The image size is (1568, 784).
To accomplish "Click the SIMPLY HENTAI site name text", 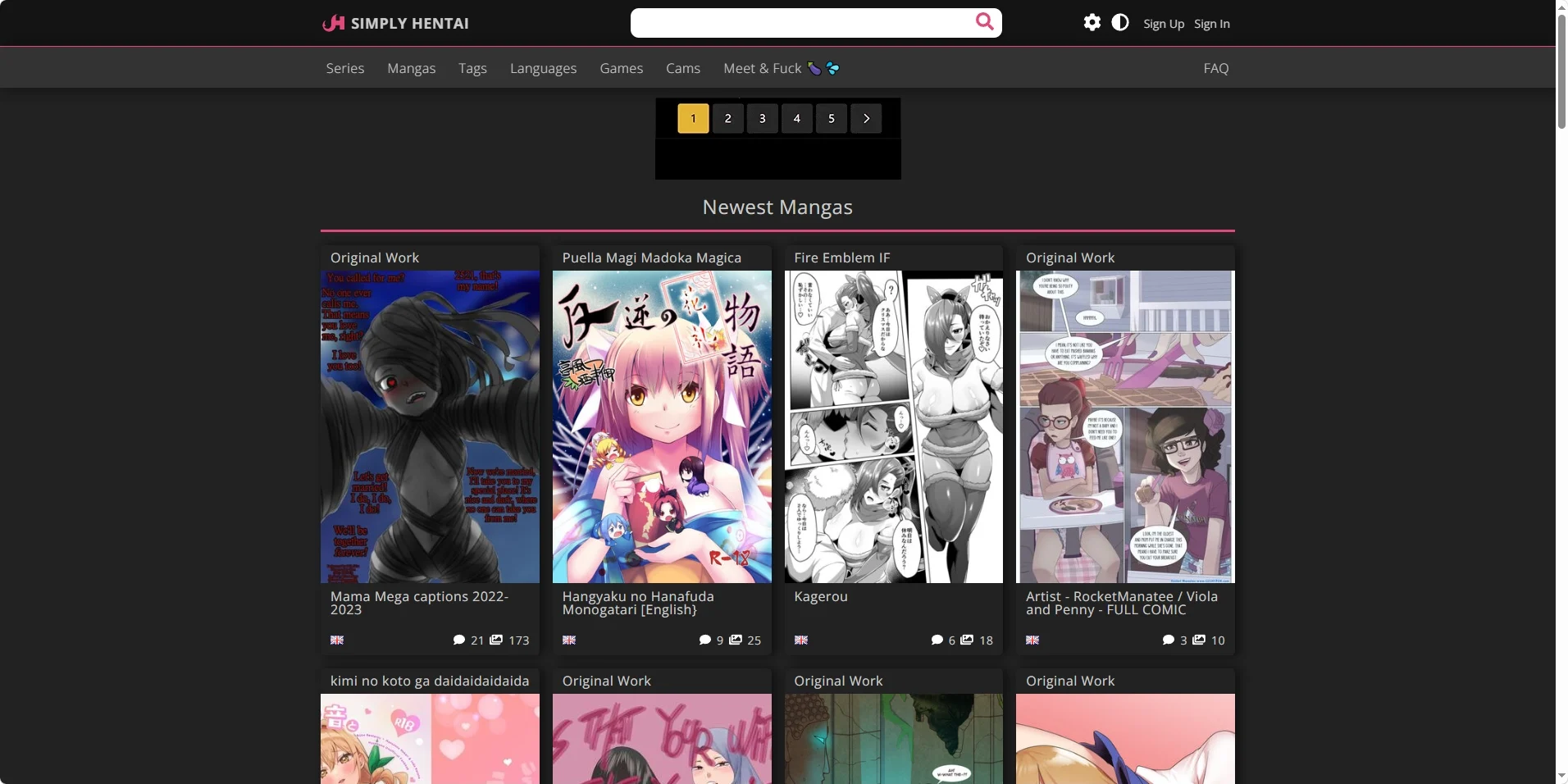I will (x=410, y=24).
